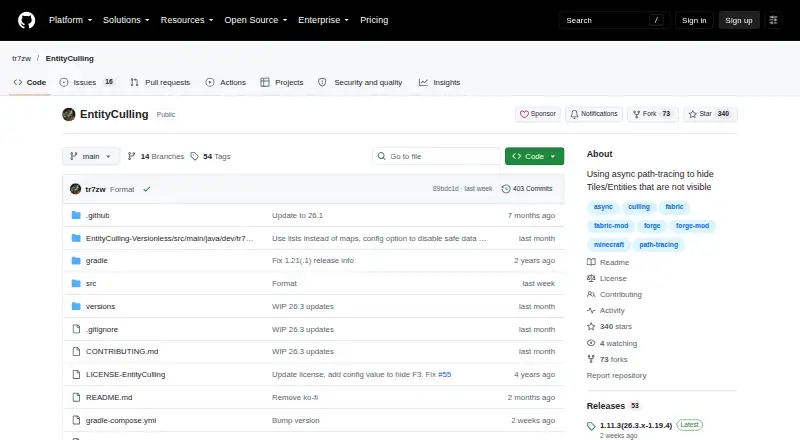Click the top-right header menu icon
Viewport: 800px width, 440px height.
tap(773, 20)
